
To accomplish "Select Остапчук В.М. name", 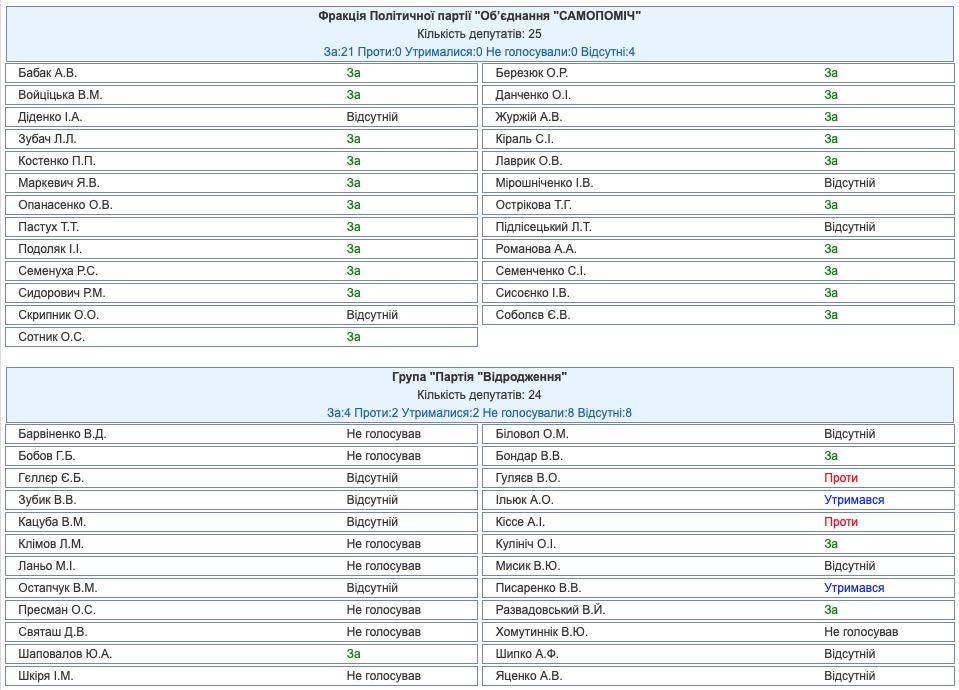I will 58,588.
